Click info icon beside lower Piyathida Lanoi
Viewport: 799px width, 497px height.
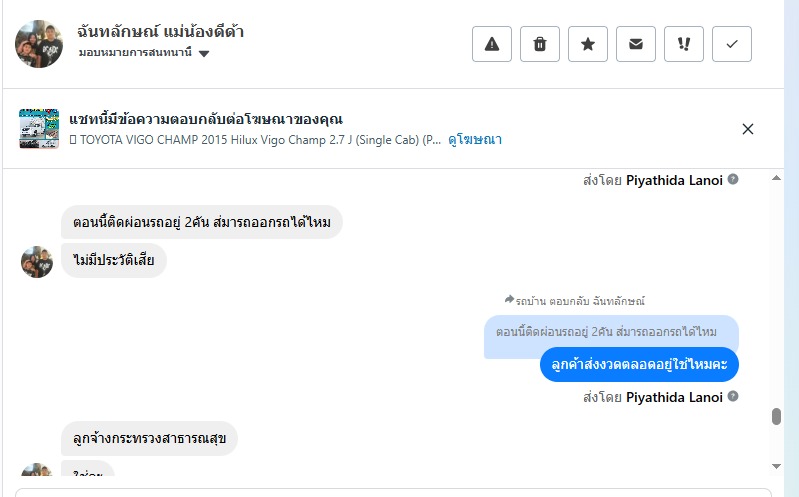click(x=733, y=397)
